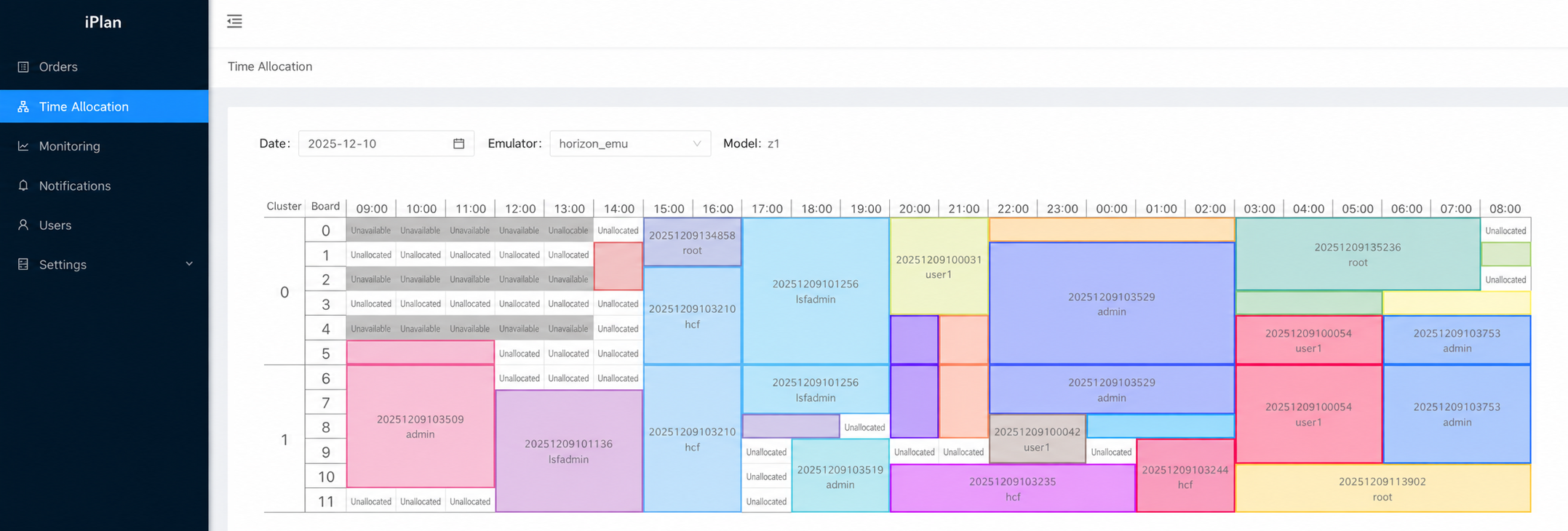Select order block 20251209135236 root

tap(1358, 255)
